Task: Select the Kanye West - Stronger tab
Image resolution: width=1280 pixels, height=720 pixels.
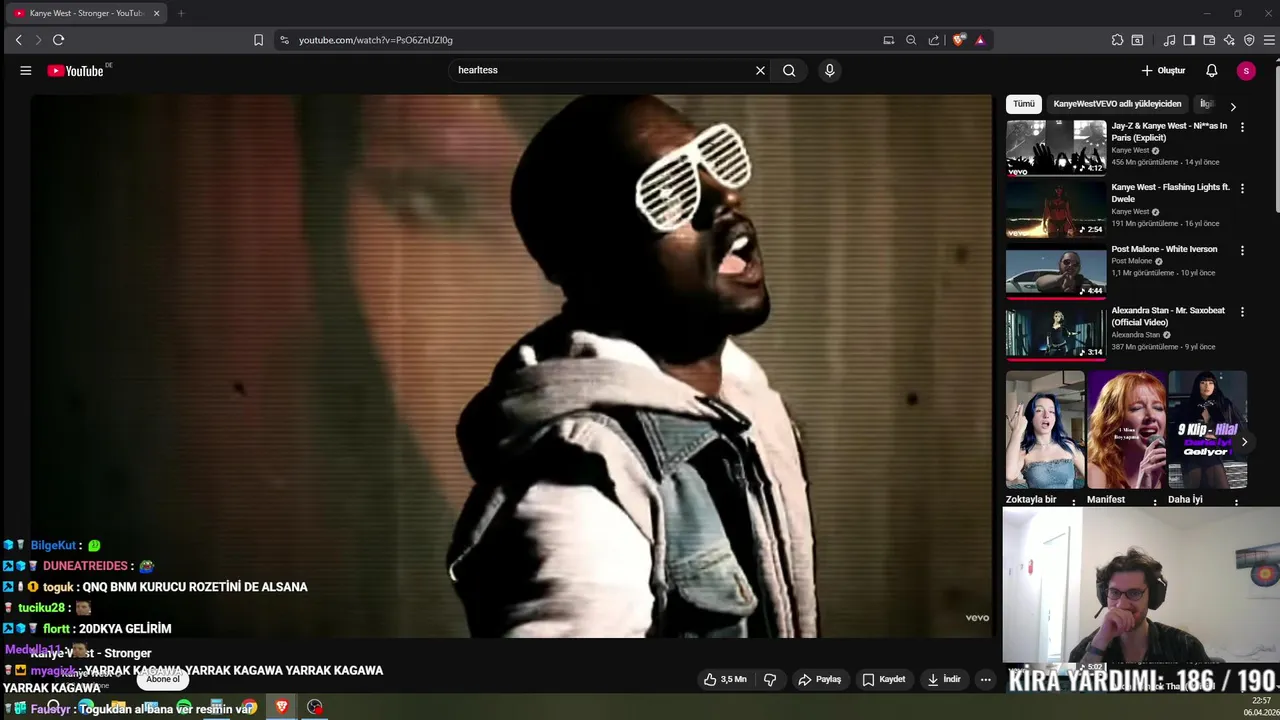Action: [86, 13]
